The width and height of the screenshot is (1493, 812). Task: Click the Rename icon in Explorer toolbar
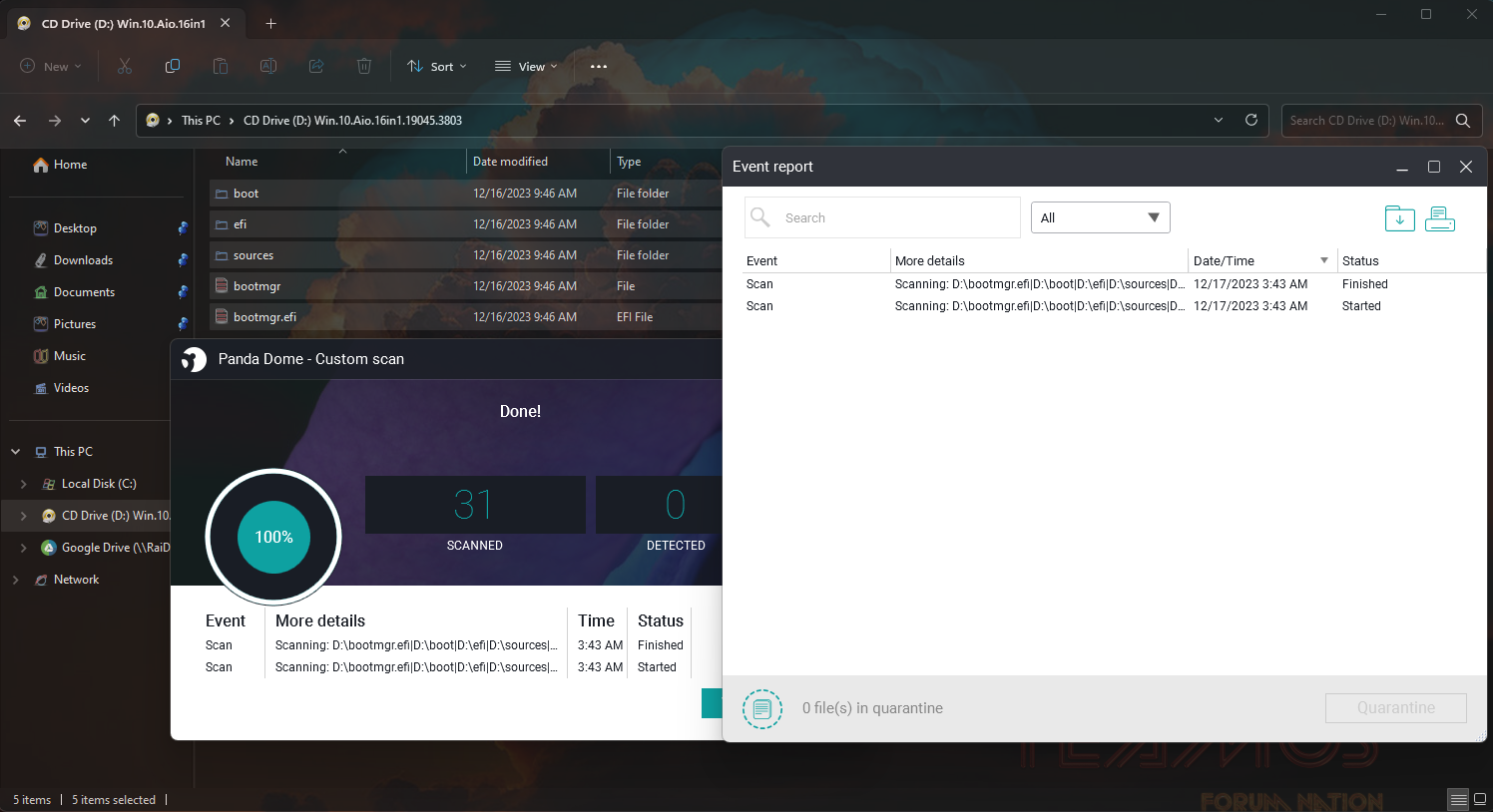pos(268,66)
